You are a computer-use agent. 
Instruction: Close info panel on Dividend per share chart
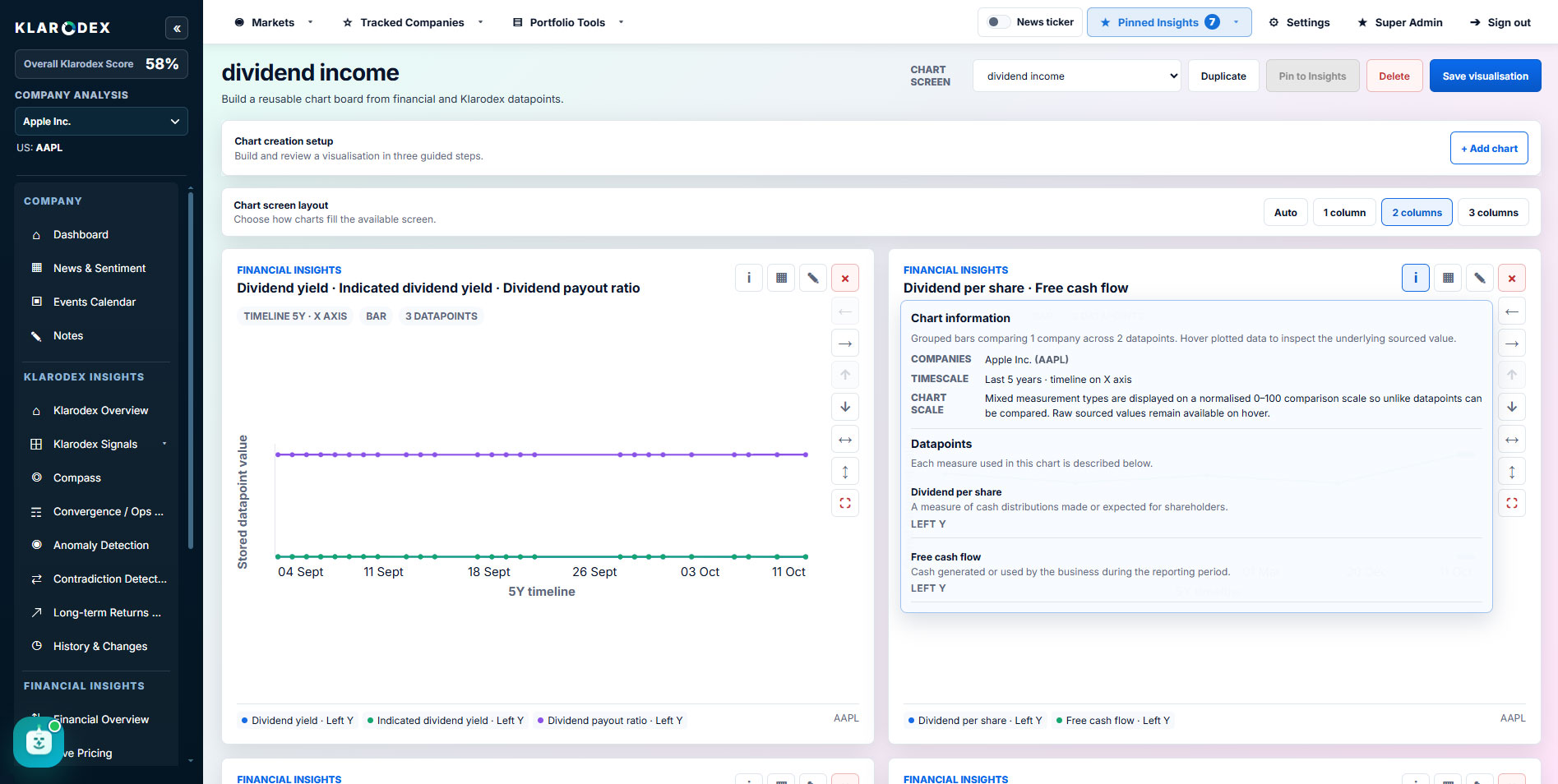pos(1415,278)
